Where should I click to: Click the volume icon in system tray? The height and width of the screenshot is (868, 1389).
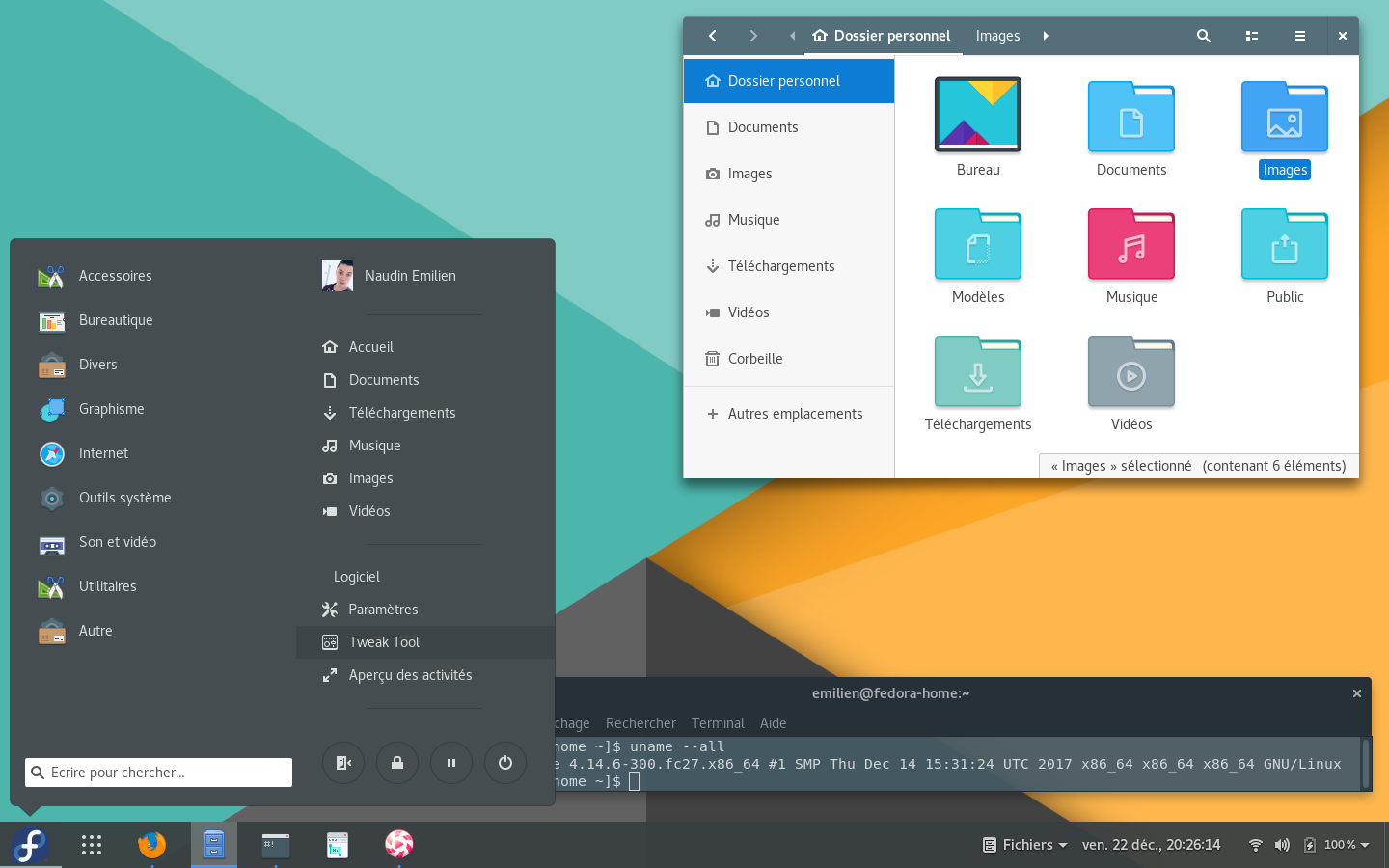pos(1282,845)
